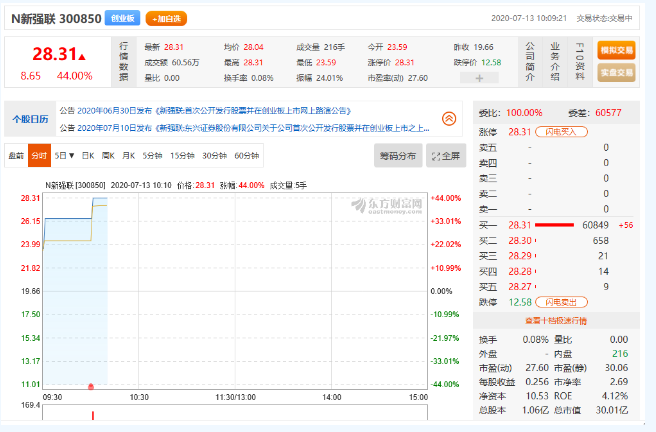Click the 44.00% change percentage under the price
The image size is (656, 432).
[x=74, y=76]
